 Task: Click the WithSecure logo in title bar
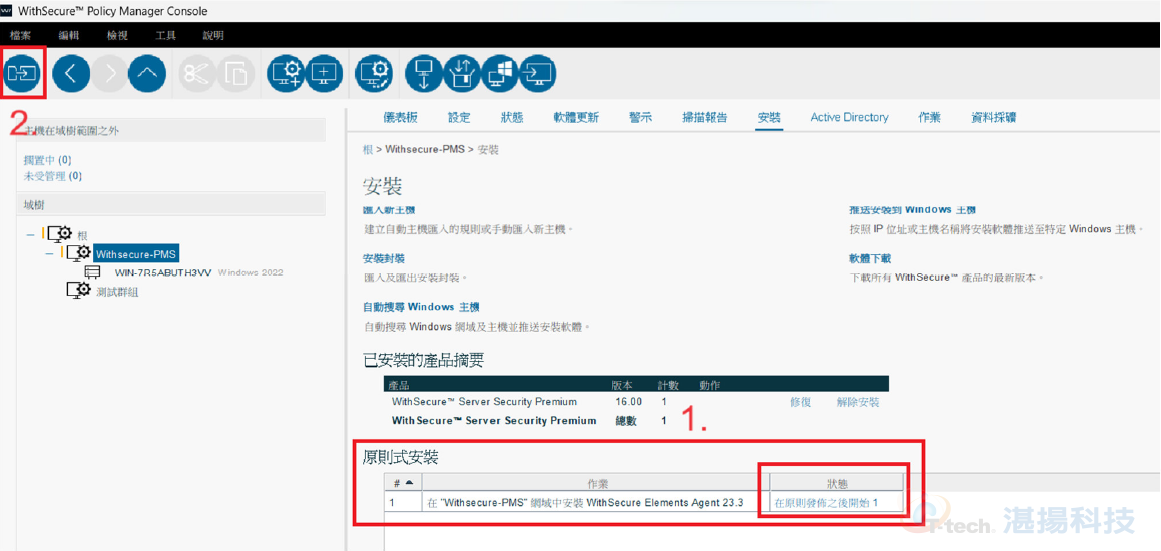click(8, 11)
